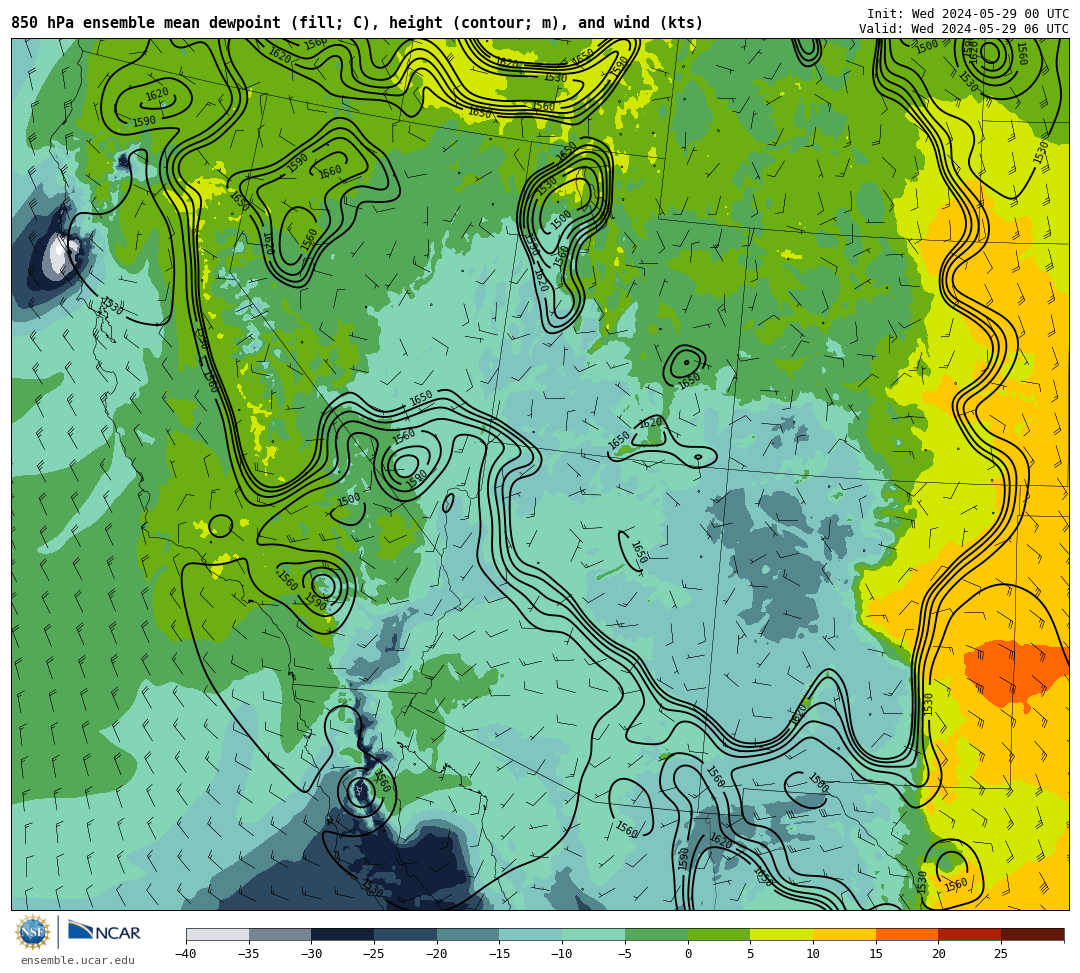This screenshot has height=973, width=1080.
Task: Click the orange colorbar segment 15 to 20
Action: click(907, 934)
